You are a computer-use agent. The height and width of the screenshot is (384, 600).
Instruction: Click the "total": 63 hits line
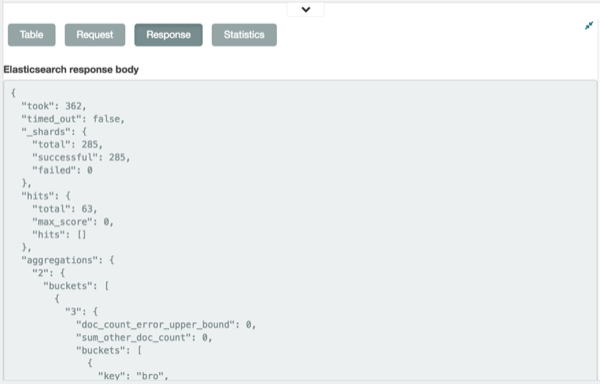(x=65, y=209)
